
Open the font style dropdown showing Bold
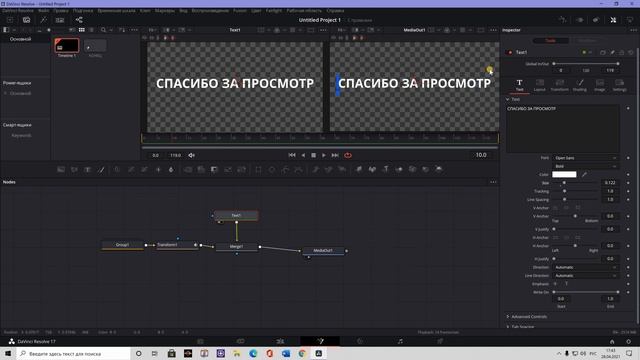tap(585, 166)
